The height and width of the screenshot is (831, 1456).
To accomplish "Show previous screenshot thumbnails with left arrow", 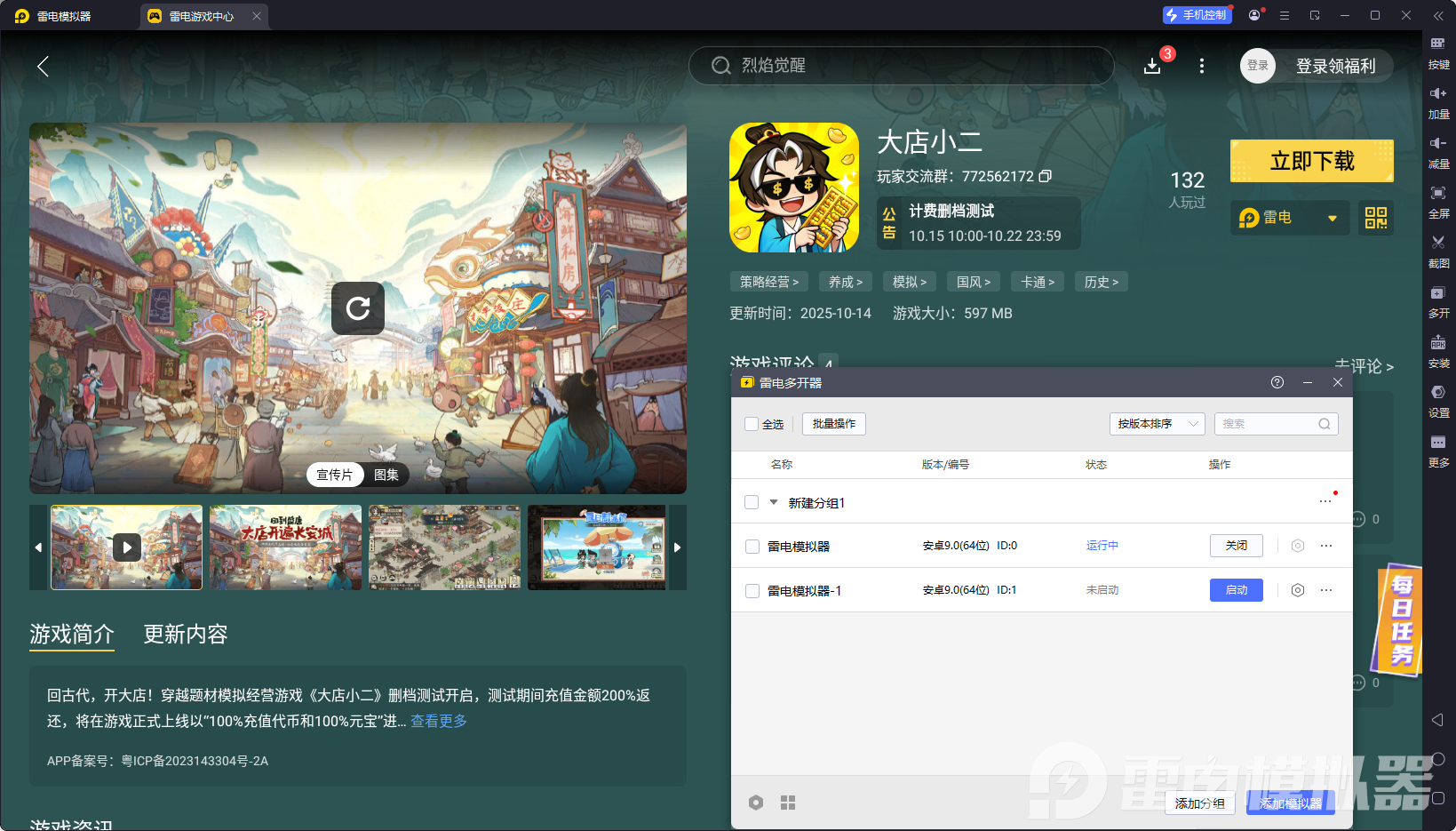I will pos(38,547).
